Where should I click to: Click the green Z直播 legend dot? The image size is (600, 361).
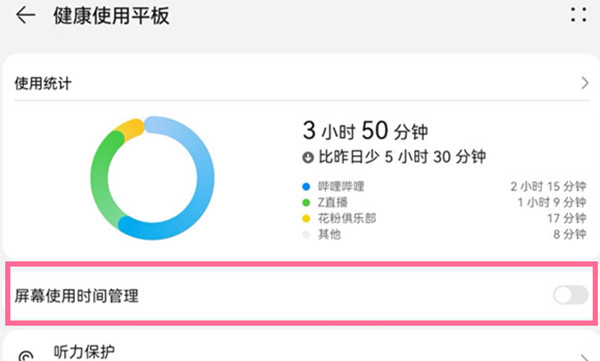(306, 203)
